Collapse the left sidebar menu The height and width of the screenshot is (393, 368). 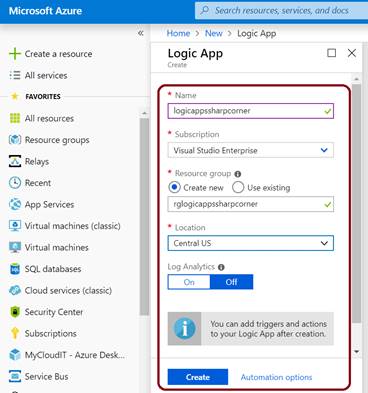coord(141,33)
